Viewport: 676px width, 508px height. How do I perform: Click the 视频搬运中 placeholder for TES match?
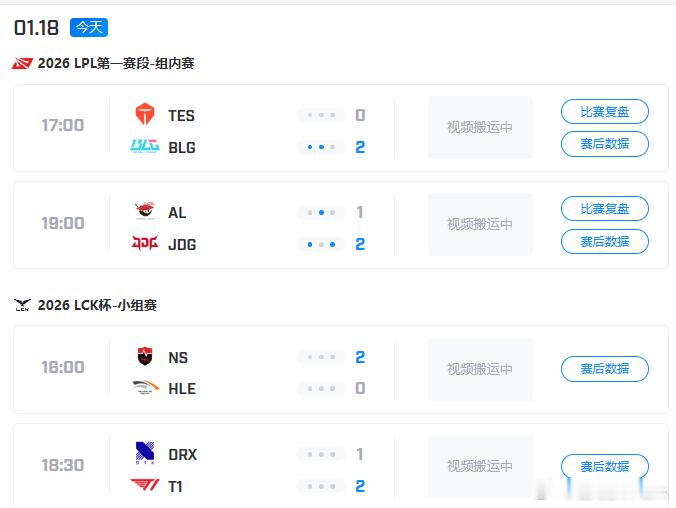point(480,127)
